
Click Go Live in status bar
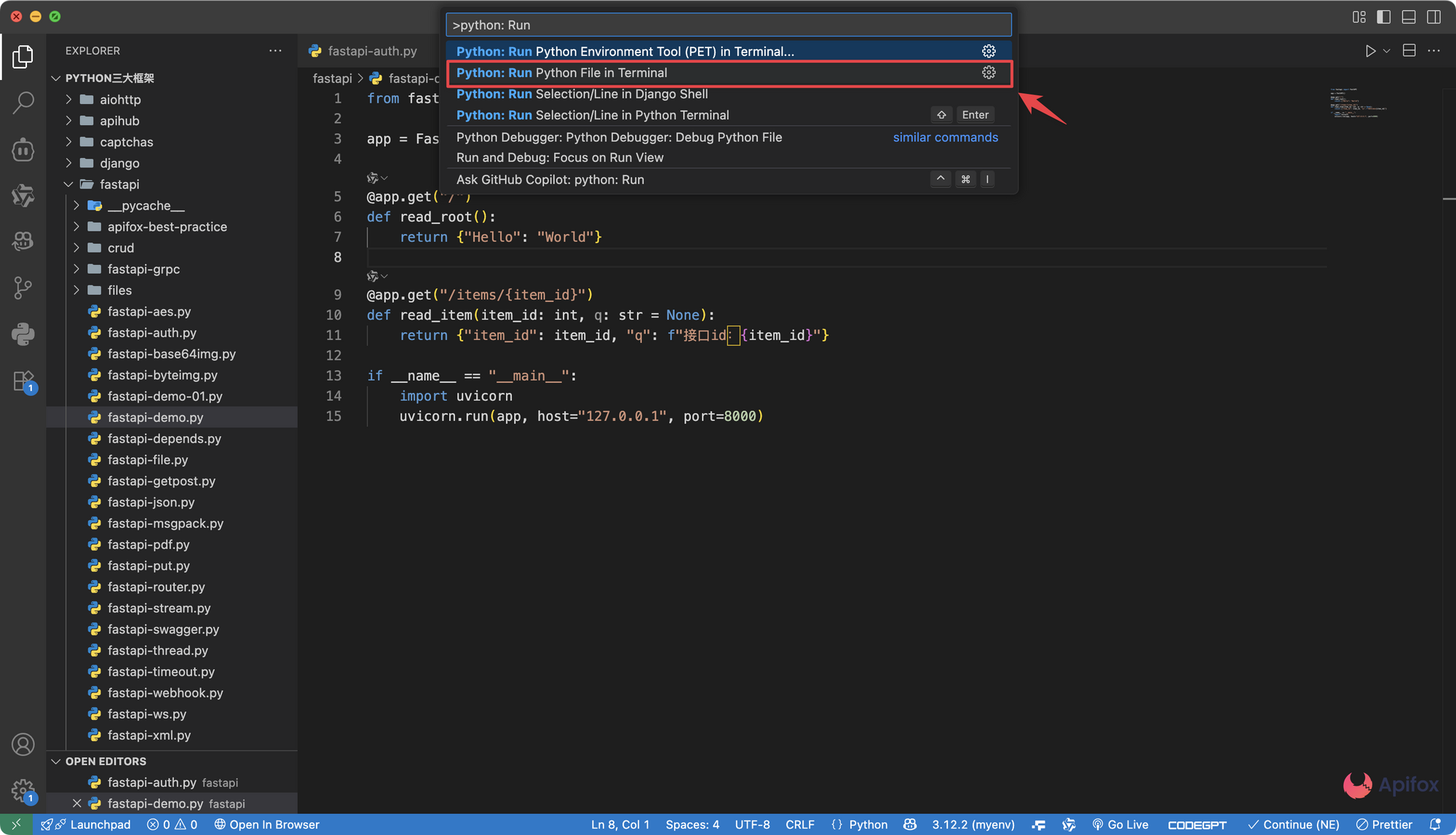(x=1120, y=825)
